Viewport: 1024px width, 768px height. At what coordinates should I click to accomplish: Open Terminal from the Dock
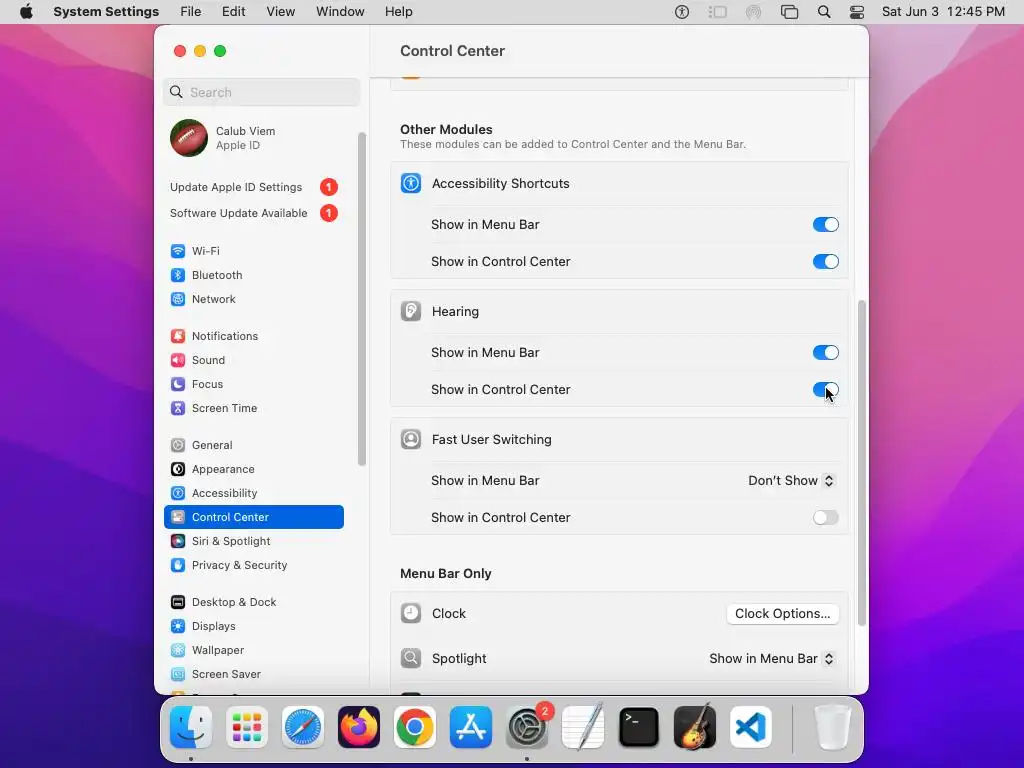639,727
